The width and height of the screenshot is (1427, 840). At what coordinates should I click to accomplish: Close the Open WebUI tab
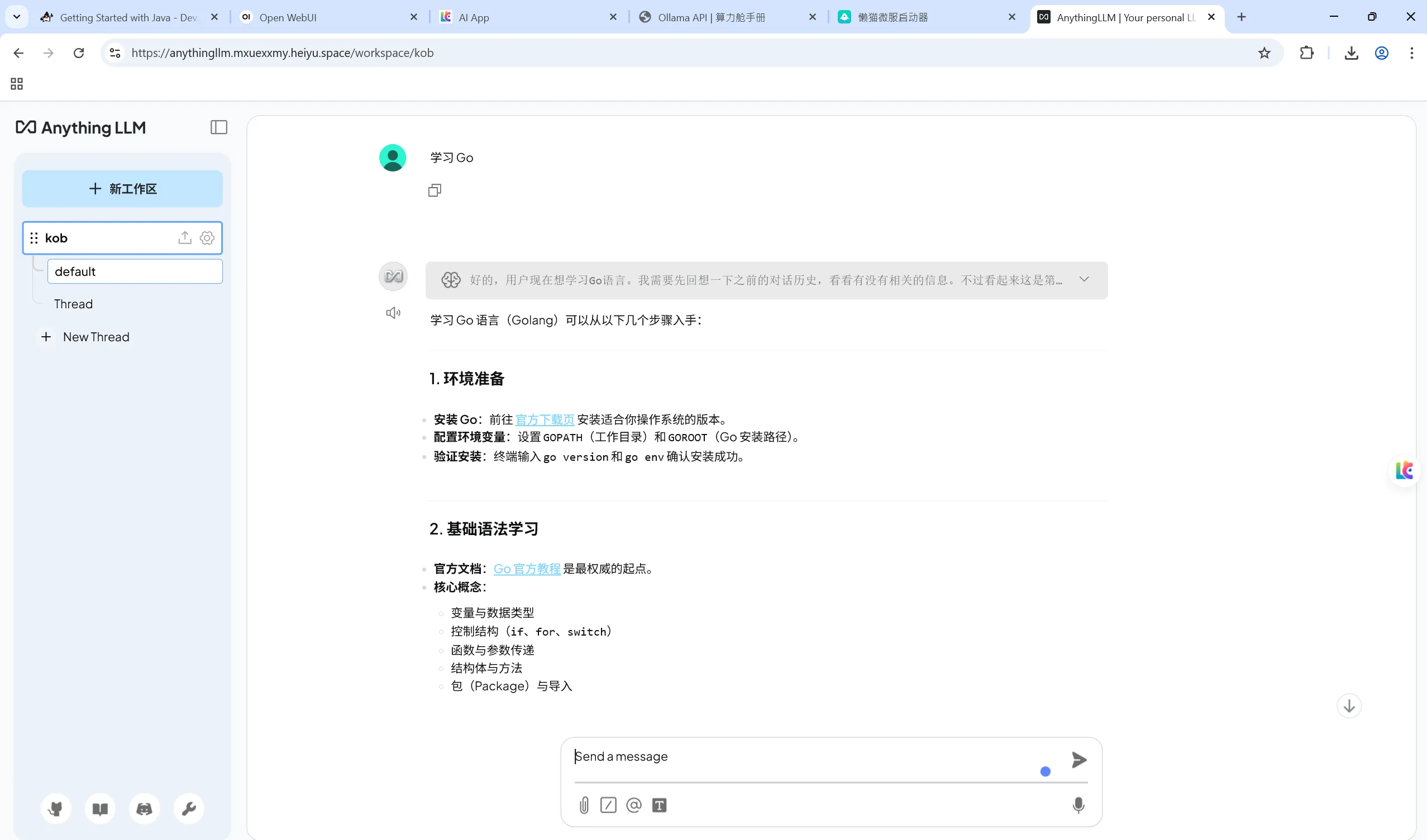(413, 17)
